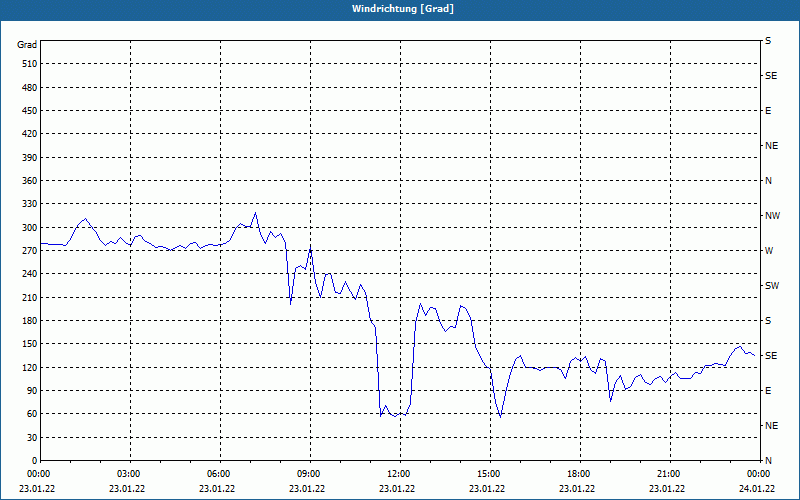
Task: Click the 210 y-axis value
Action: 30,297
